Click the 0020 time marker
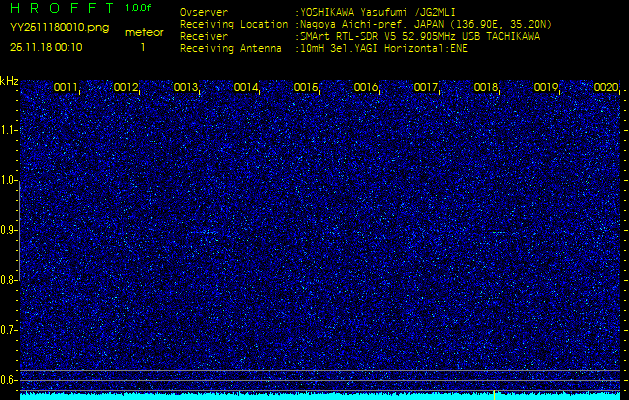The width and height of the screenshot is (629, 400). point(606,88)
